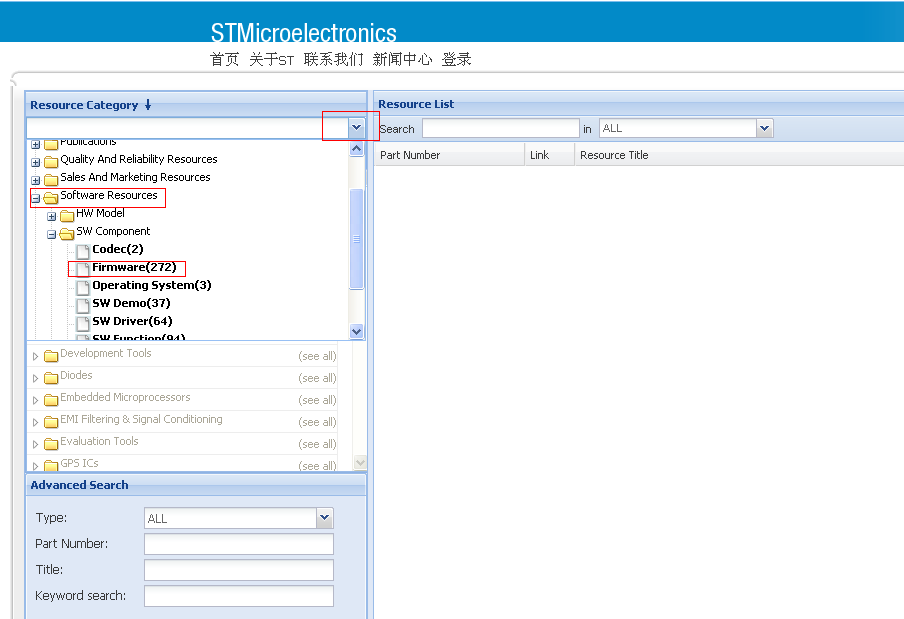Click see all for EMI Filtering

coord(317,422)
